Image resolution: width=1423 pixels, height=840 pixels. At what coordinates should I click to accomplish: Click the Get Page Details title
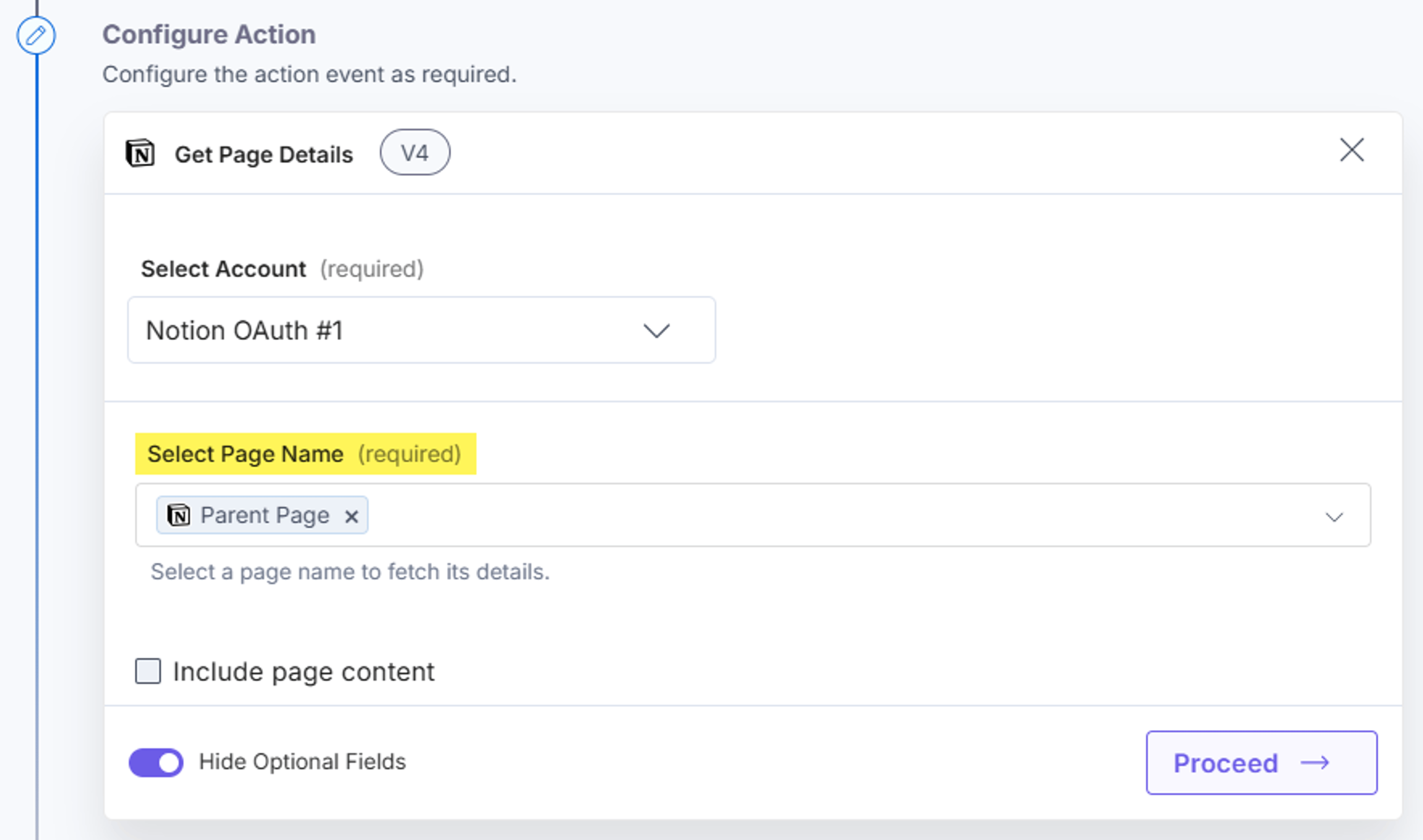click(x=264, y=155)
